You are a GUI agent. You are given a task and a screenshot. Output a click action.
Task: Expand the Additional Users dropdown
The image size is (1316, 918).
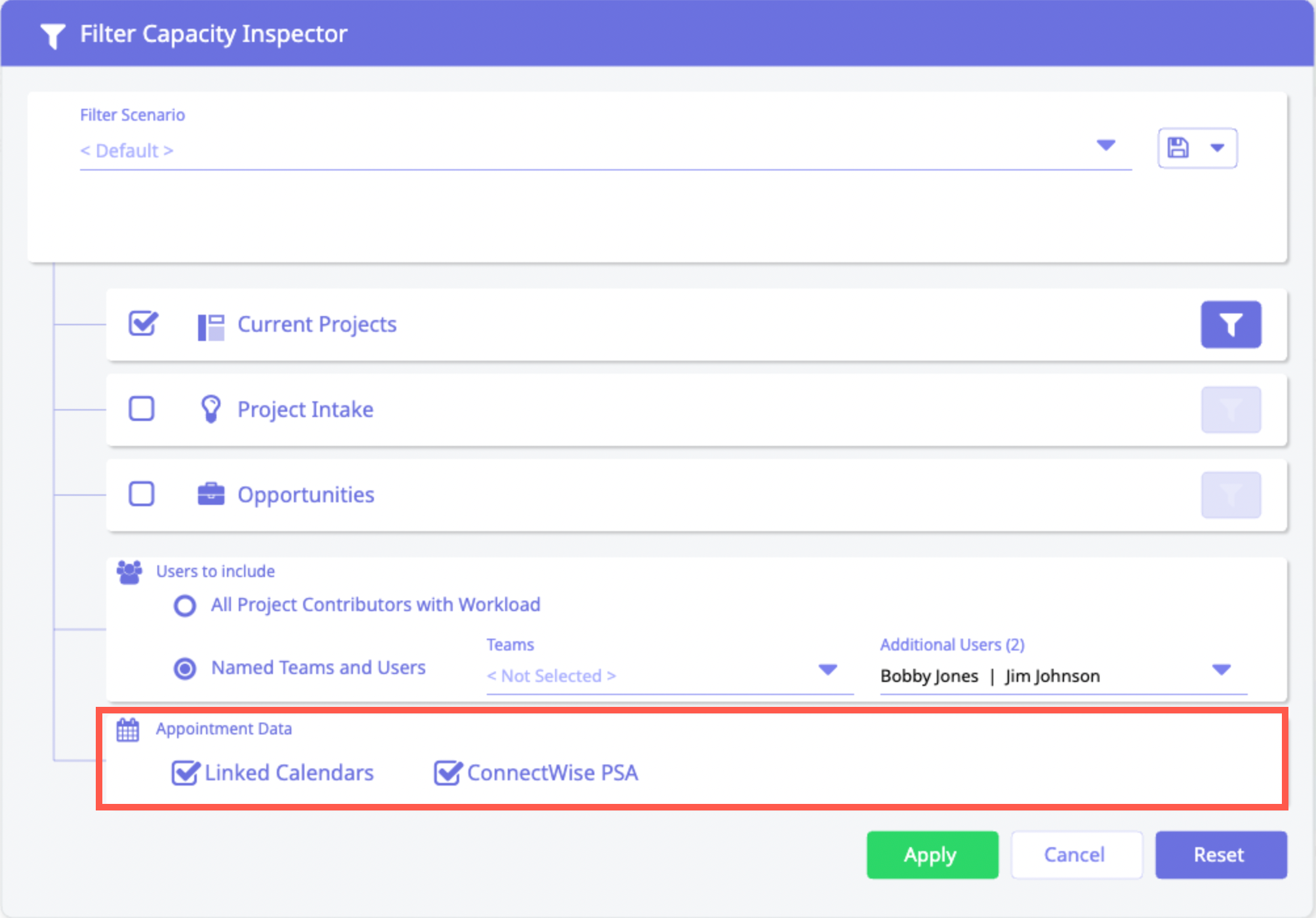click(1221, 669)
